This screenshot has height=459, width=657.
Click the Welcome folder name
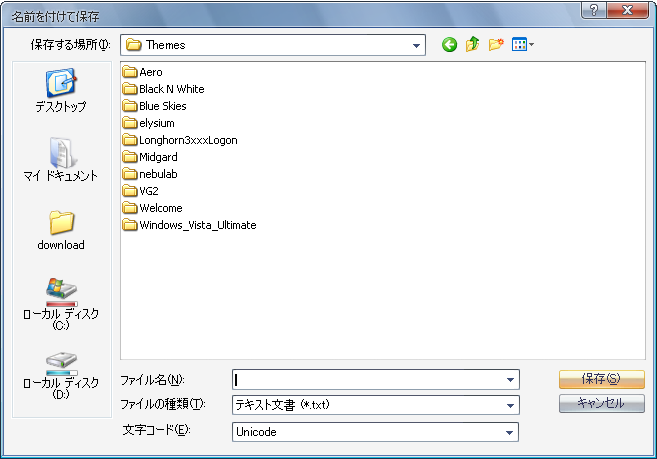(161, 208)
